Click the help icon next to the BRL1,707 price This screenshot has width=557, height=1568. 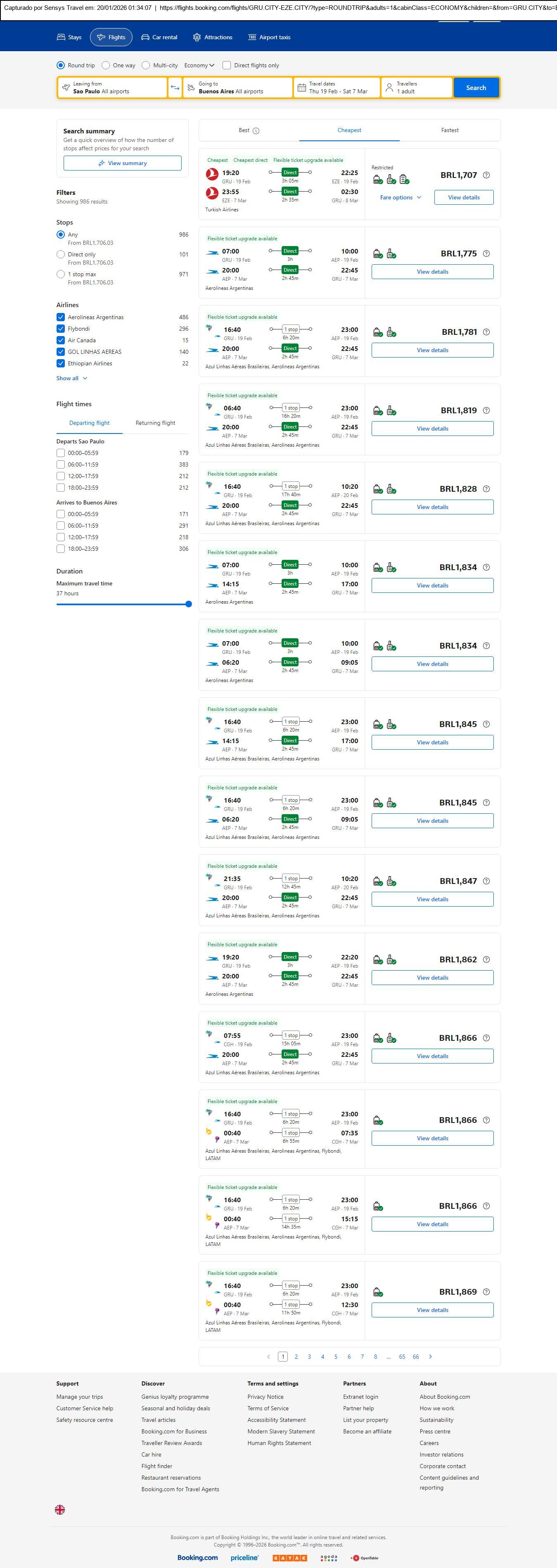click(486, 175)
